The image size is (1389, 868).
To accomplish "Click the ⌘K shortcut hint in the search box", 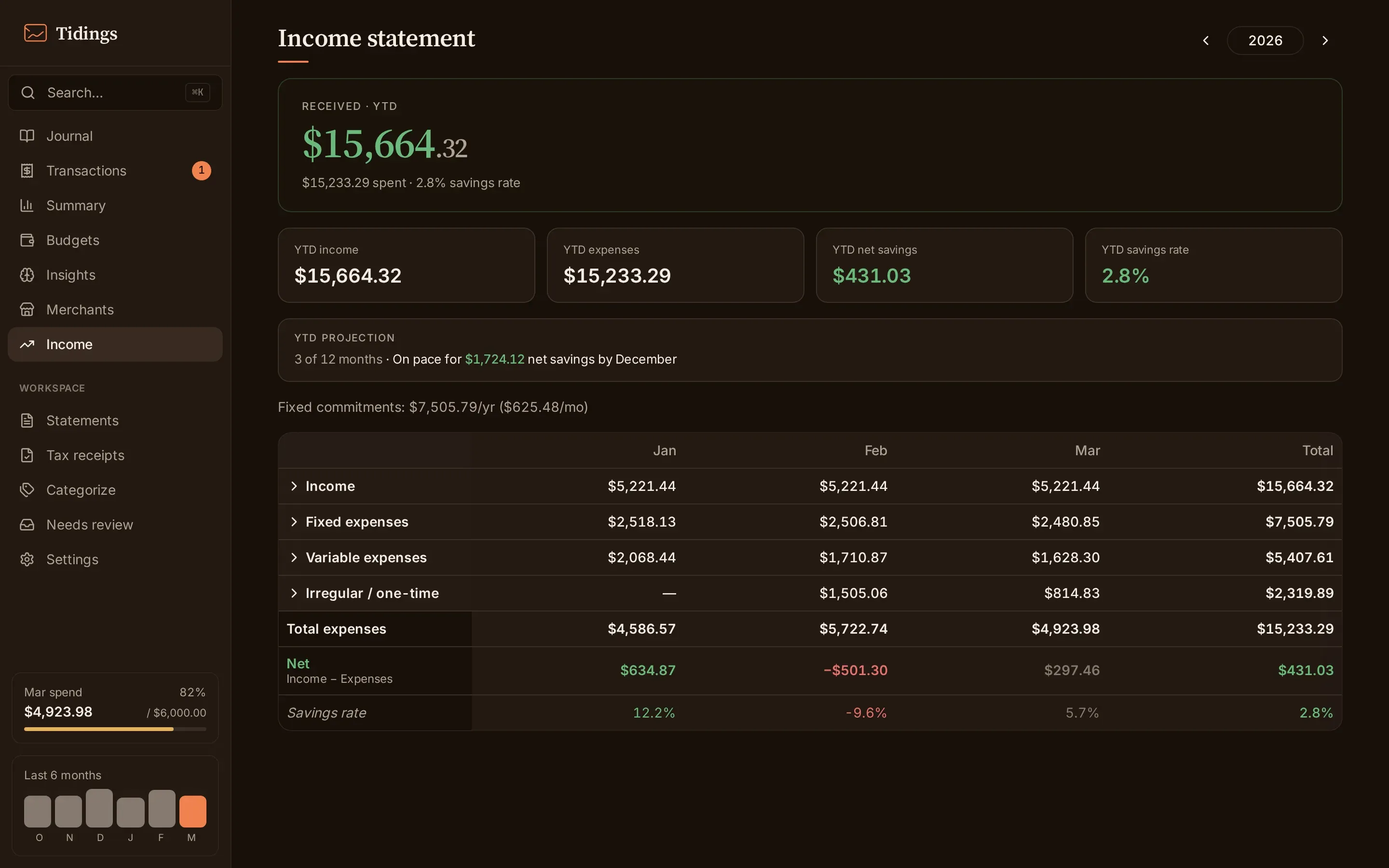I will coord(197,93).
